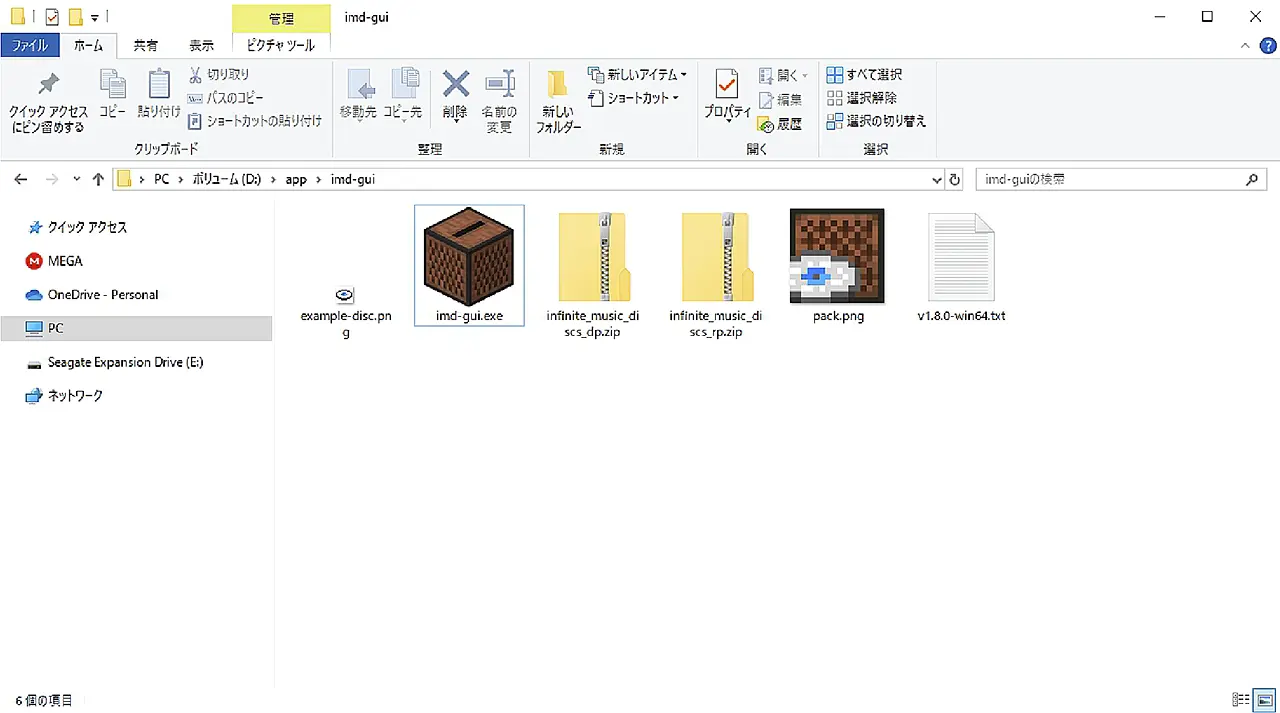Expand the Move to (移動先) dropdown
1280x713 pixels.
click(358, 113)
